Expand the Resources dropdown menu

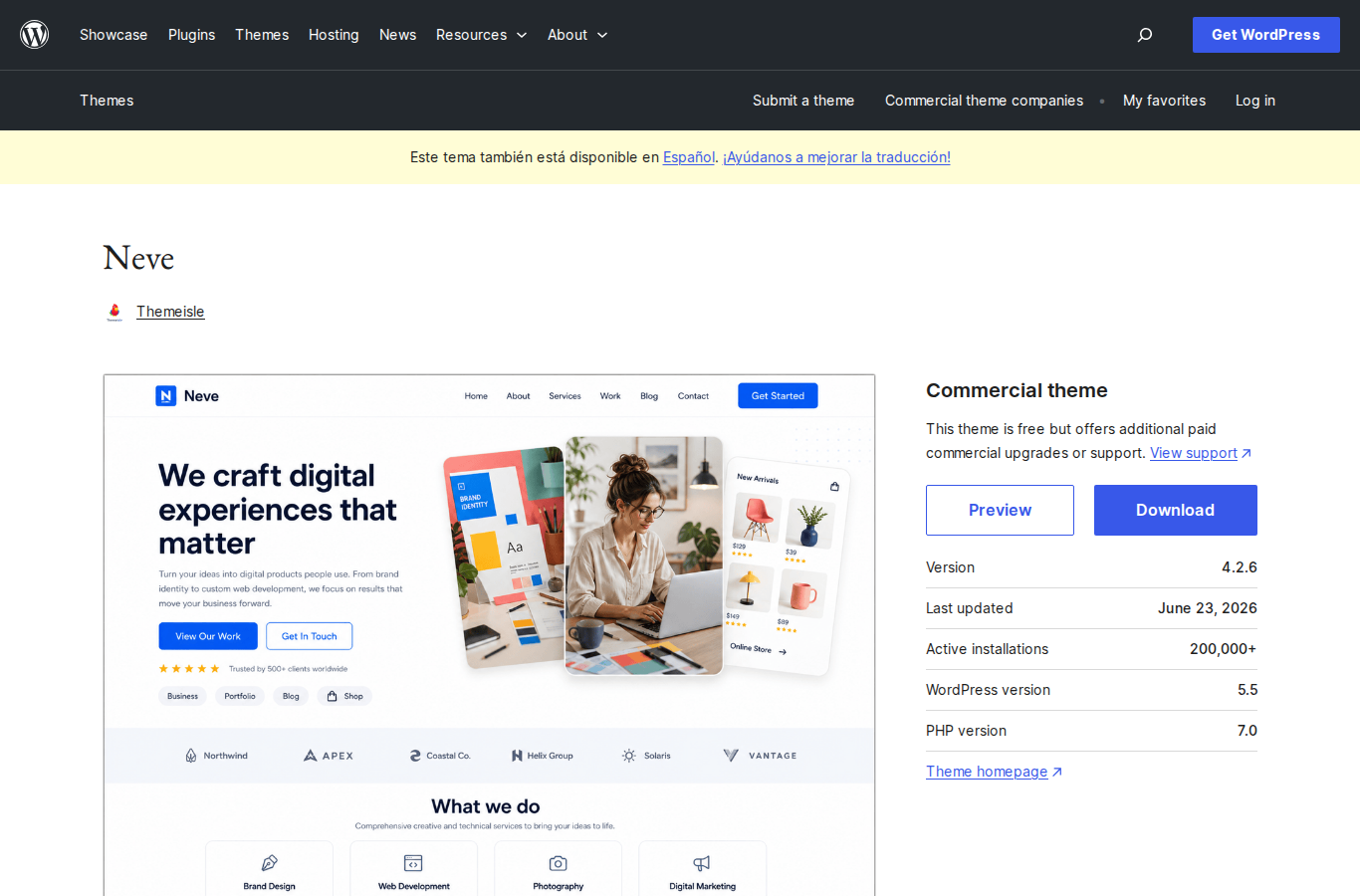click(482, 35)
